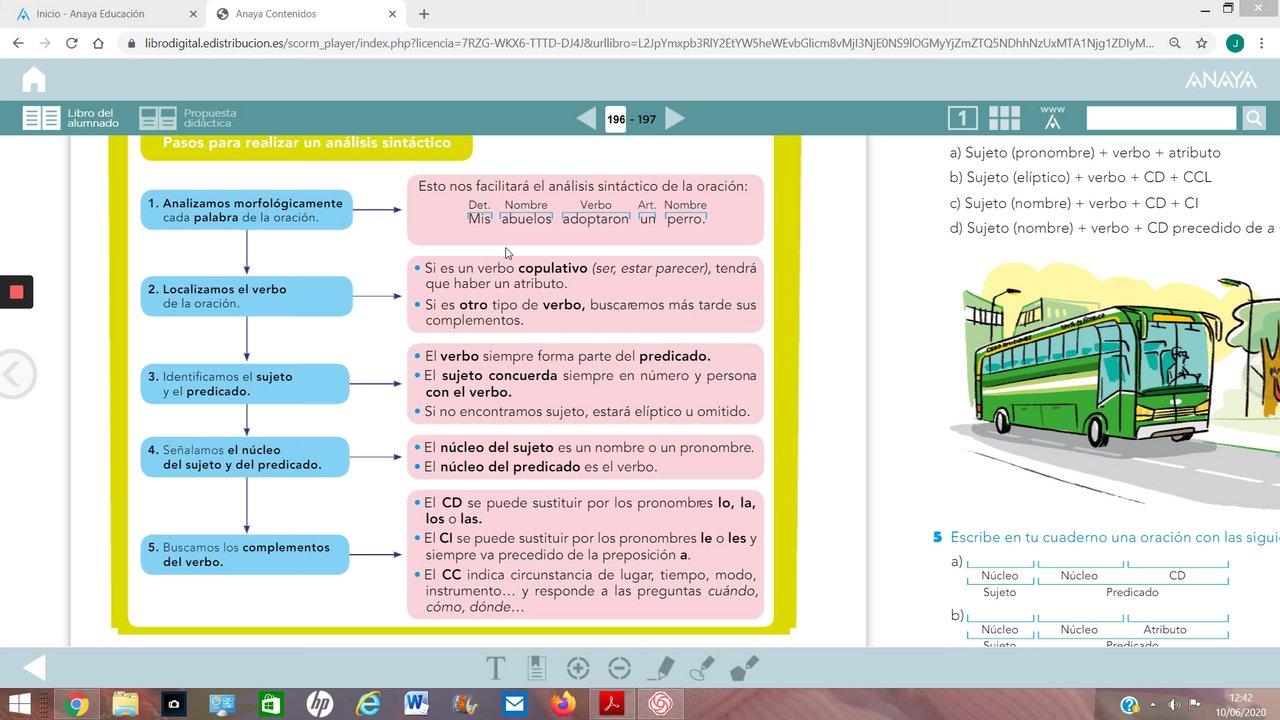1280x720 pixels.
Task: Open Internet Explorer from the taskbar
Action: tap(368, 704)
